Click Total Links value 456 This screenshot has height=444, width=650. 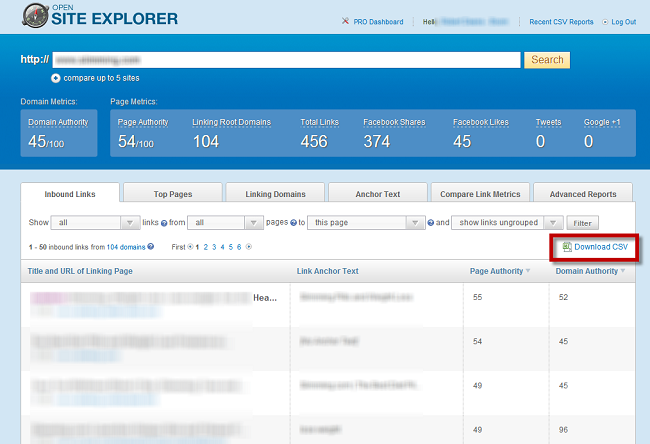pyautogui.click(x=314, y=142)
